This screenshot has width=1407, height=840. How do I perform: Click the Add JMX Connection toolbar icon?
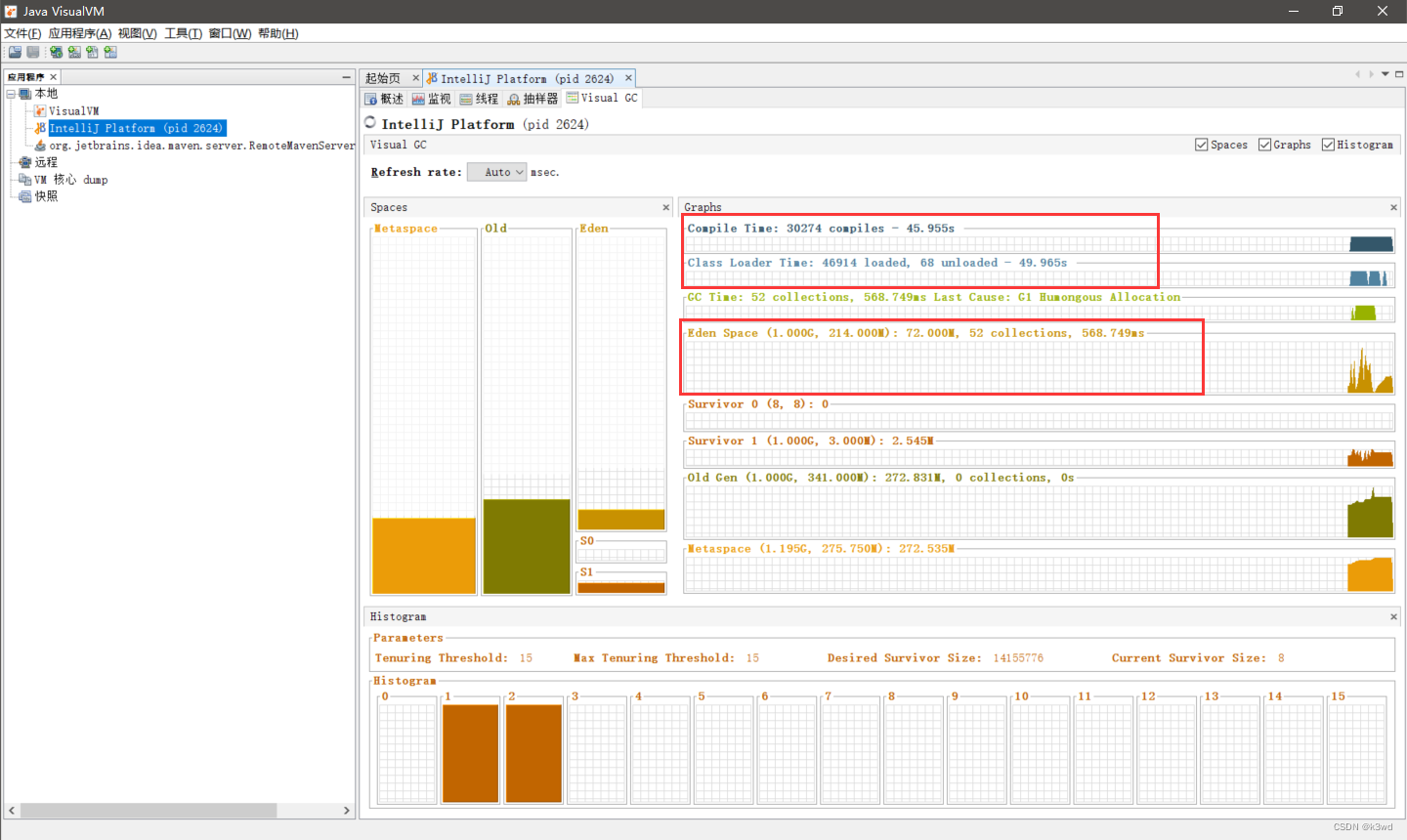tap(74, 52)
